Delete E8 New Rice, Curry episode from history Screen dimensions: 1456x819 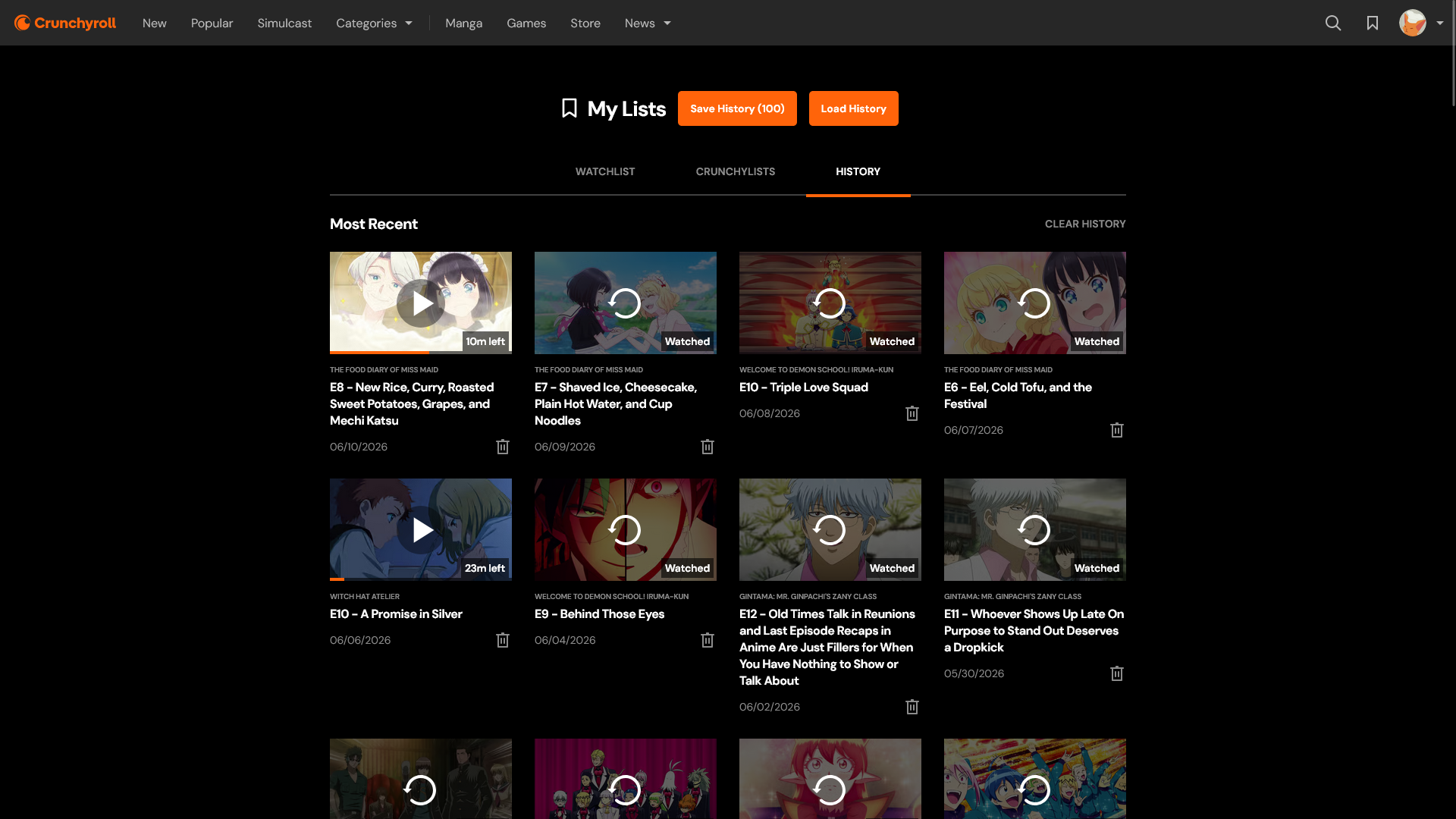503,447
